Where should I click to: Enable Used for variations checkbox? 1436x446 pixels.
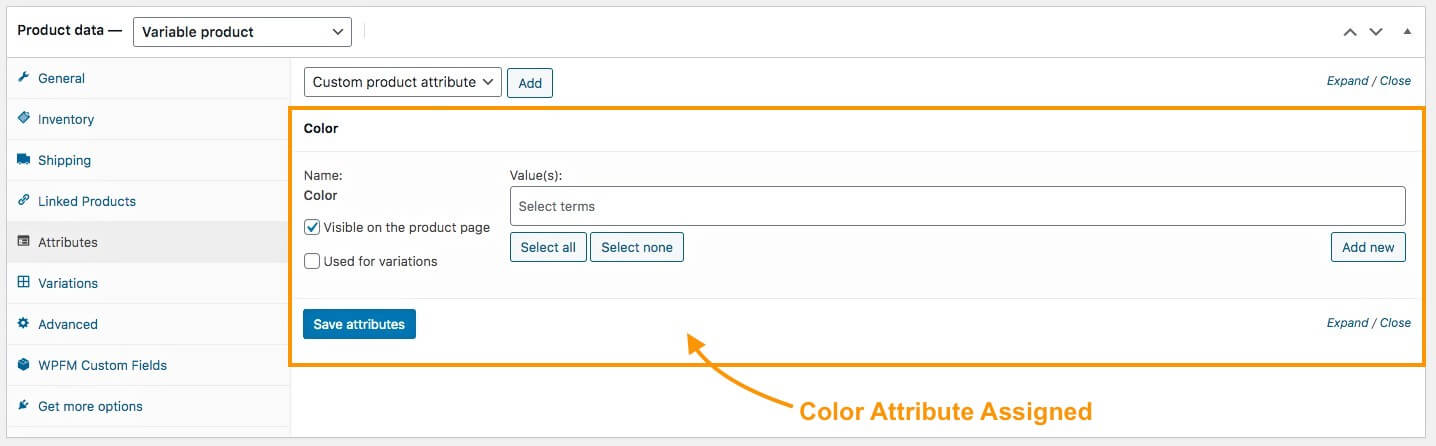point(312,262)
